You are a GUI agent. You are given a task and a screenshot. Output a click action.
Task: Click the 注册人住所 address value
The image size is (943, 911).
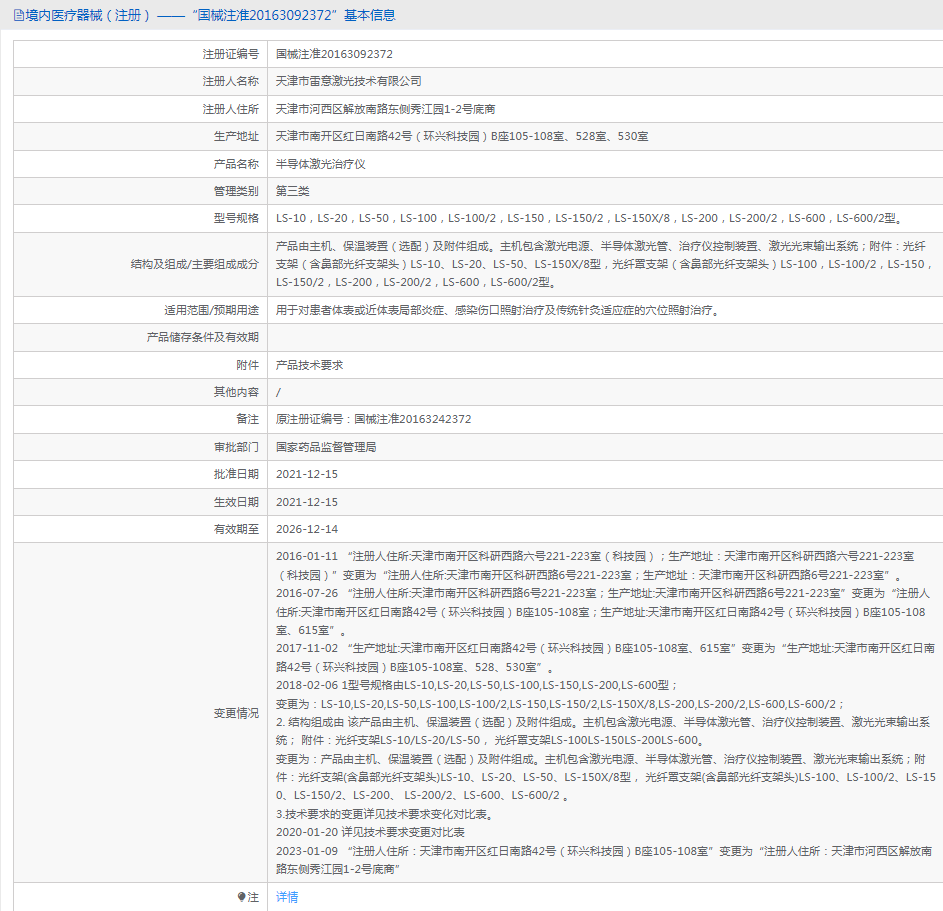(x=385, y=109)
